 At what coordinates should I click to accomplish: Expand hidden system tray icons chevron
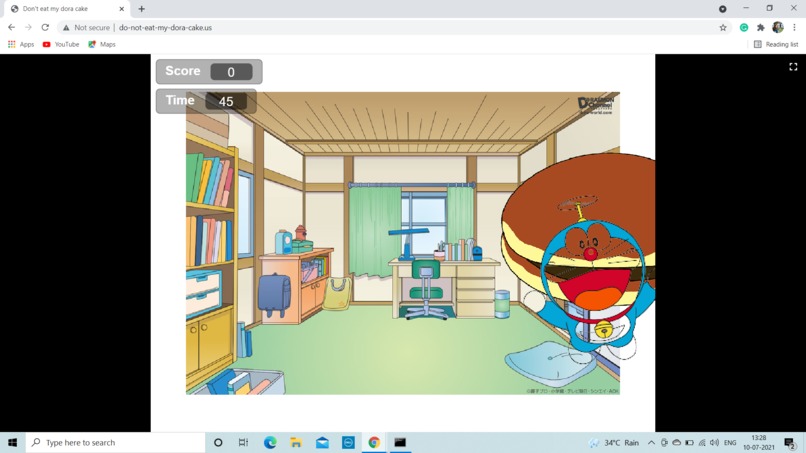pos(651,442)
